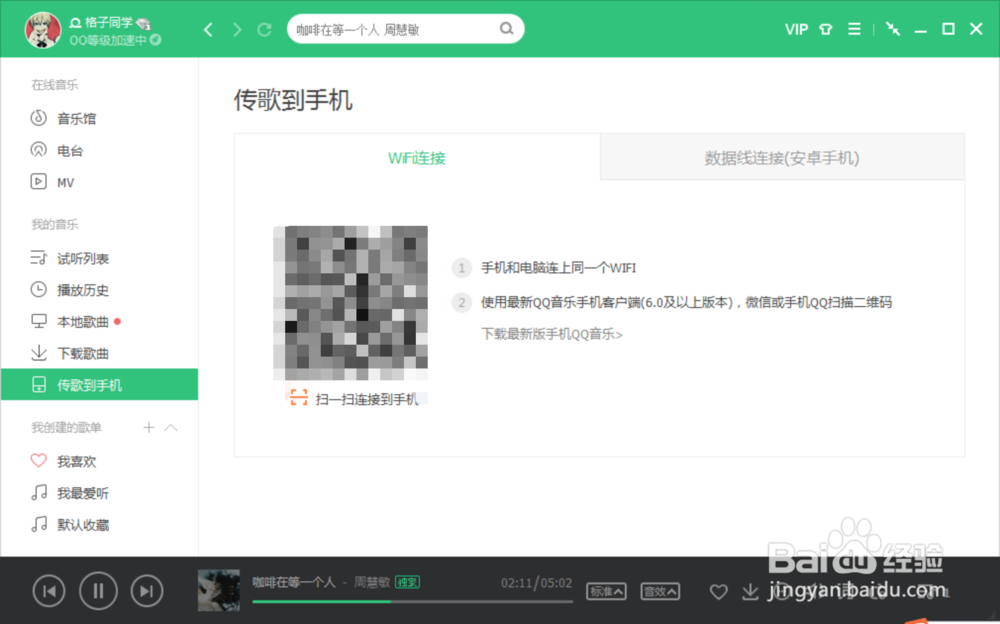Toggle the heart to favorite the playing song

(x=718, y=592)
